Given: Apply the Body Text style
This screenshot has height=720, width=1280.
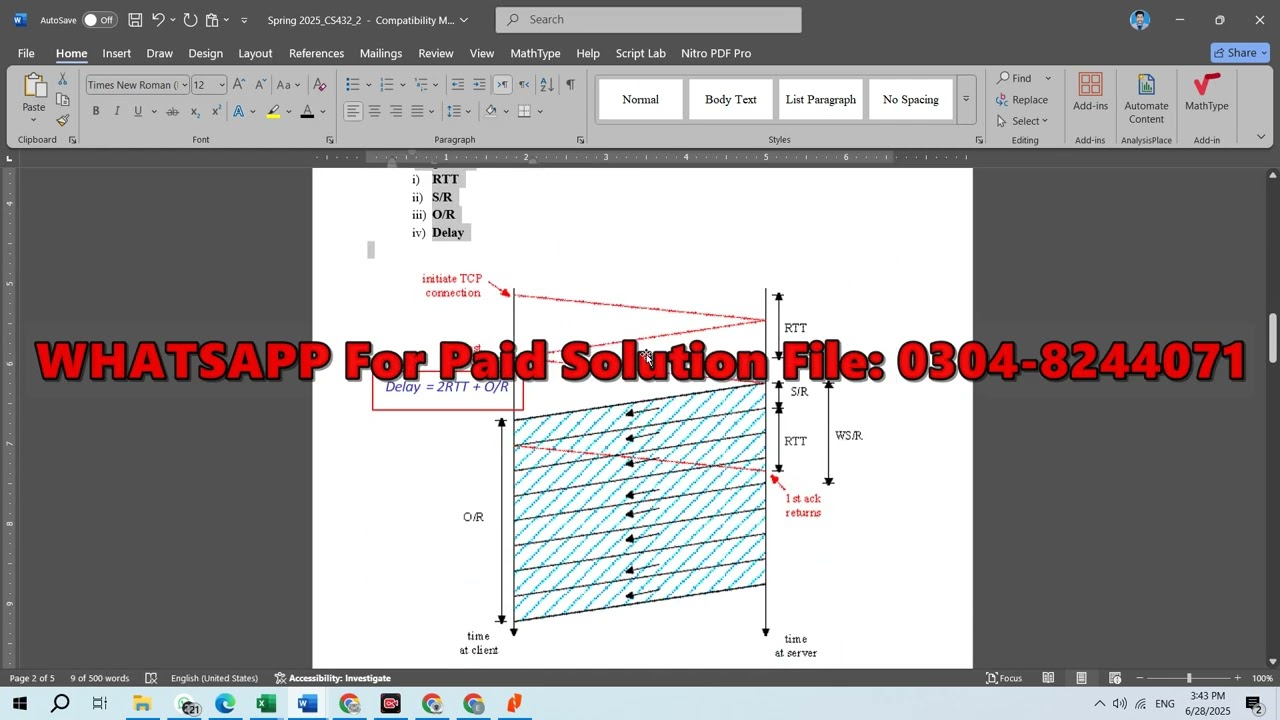Looking at the screenshot, I should [731, 99].
